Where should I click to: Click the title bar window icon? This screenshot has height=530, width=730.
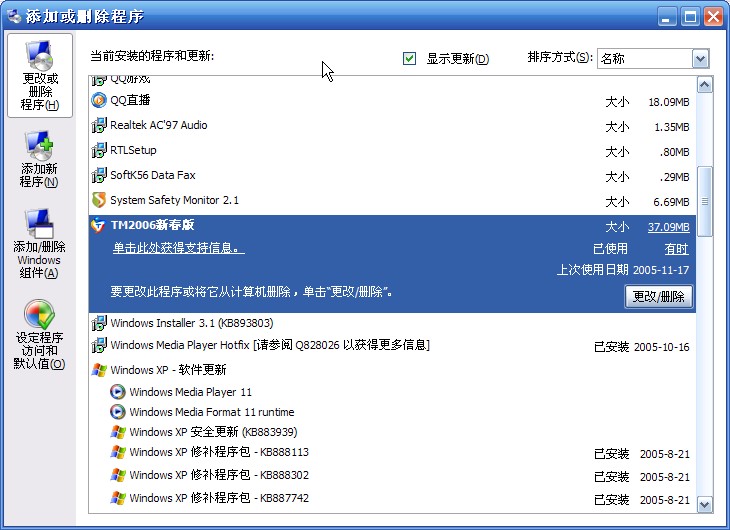click(x=14, y=16)
